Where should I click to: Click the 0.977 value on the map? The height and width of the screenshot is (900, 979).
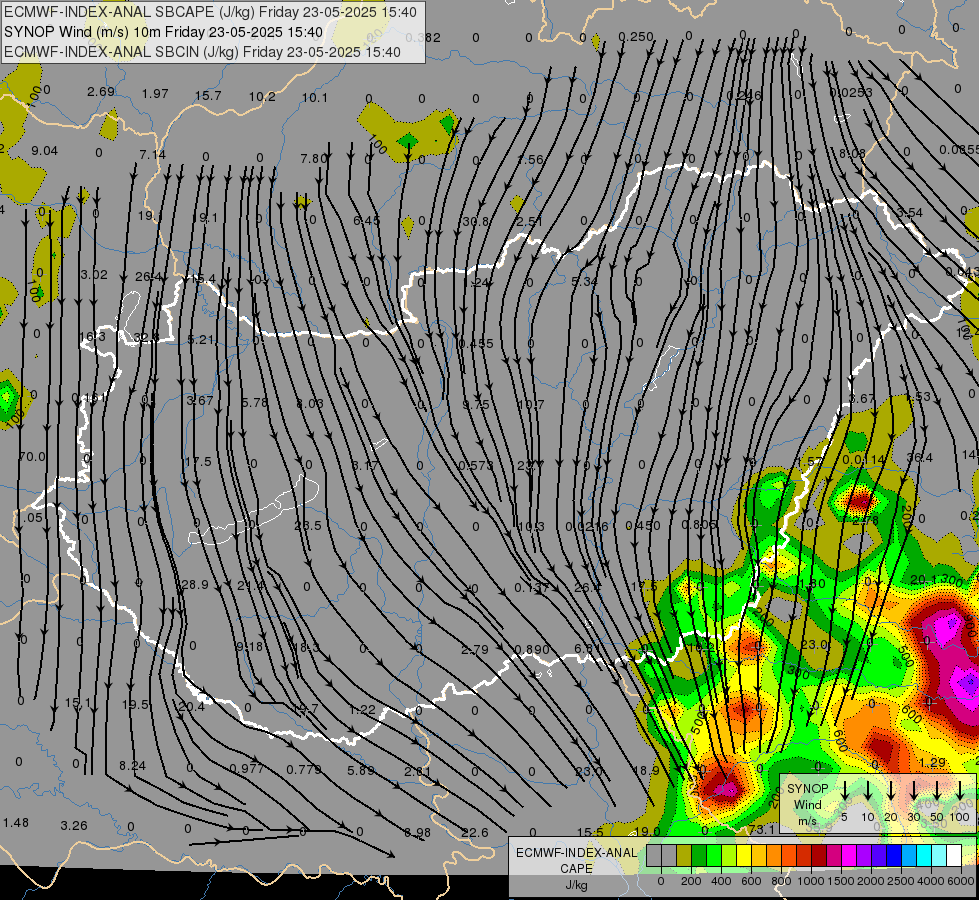click(x=247, y=768)
